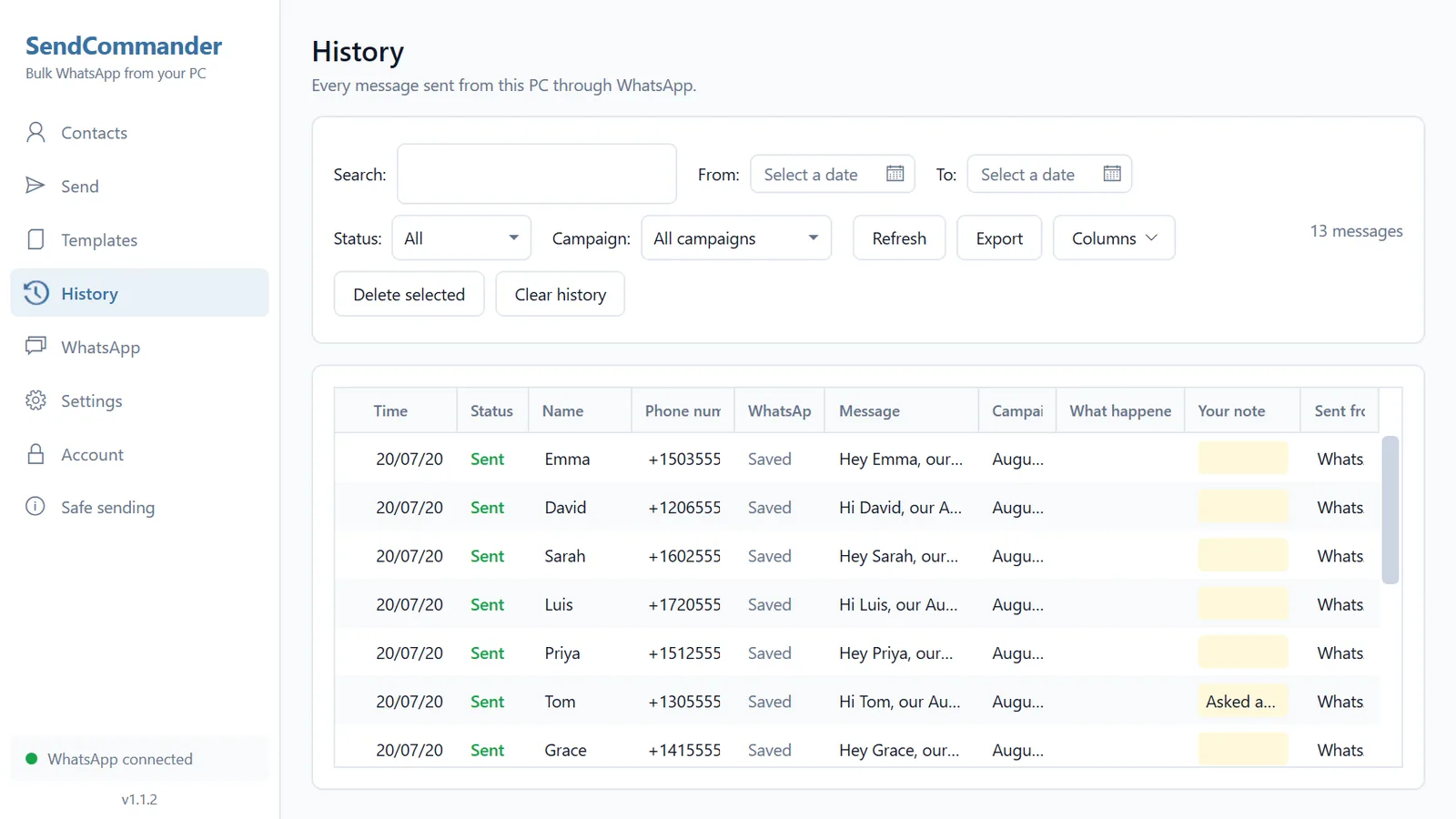Sort by the Your note column header

1242,410
